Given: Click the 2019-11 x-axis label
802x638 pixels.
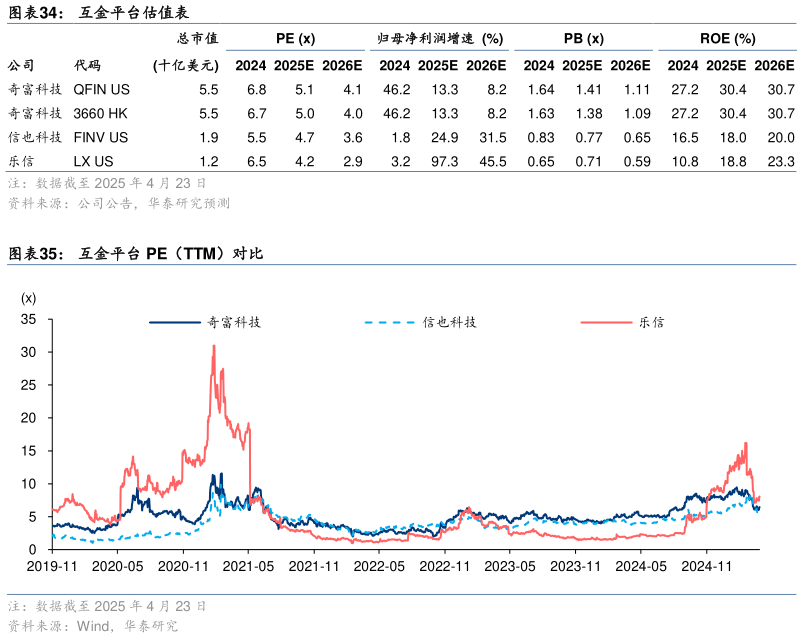Looking at the screenshot, I should [x=52, y=566].
